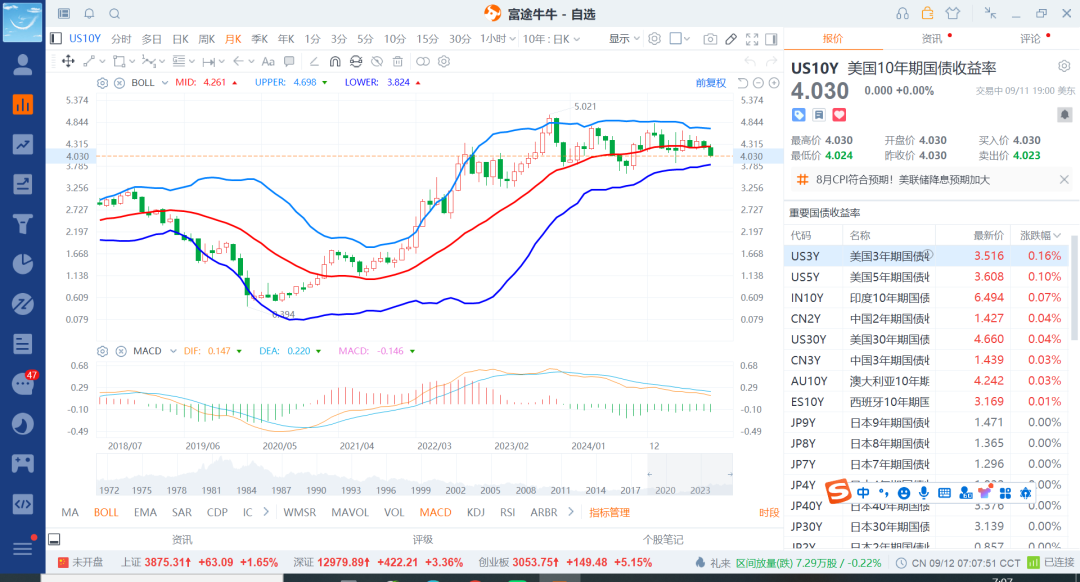This screenshot has width=1080, height=582.
Task: Open the pie chart icon in sidebar
Action: [23, 264]
